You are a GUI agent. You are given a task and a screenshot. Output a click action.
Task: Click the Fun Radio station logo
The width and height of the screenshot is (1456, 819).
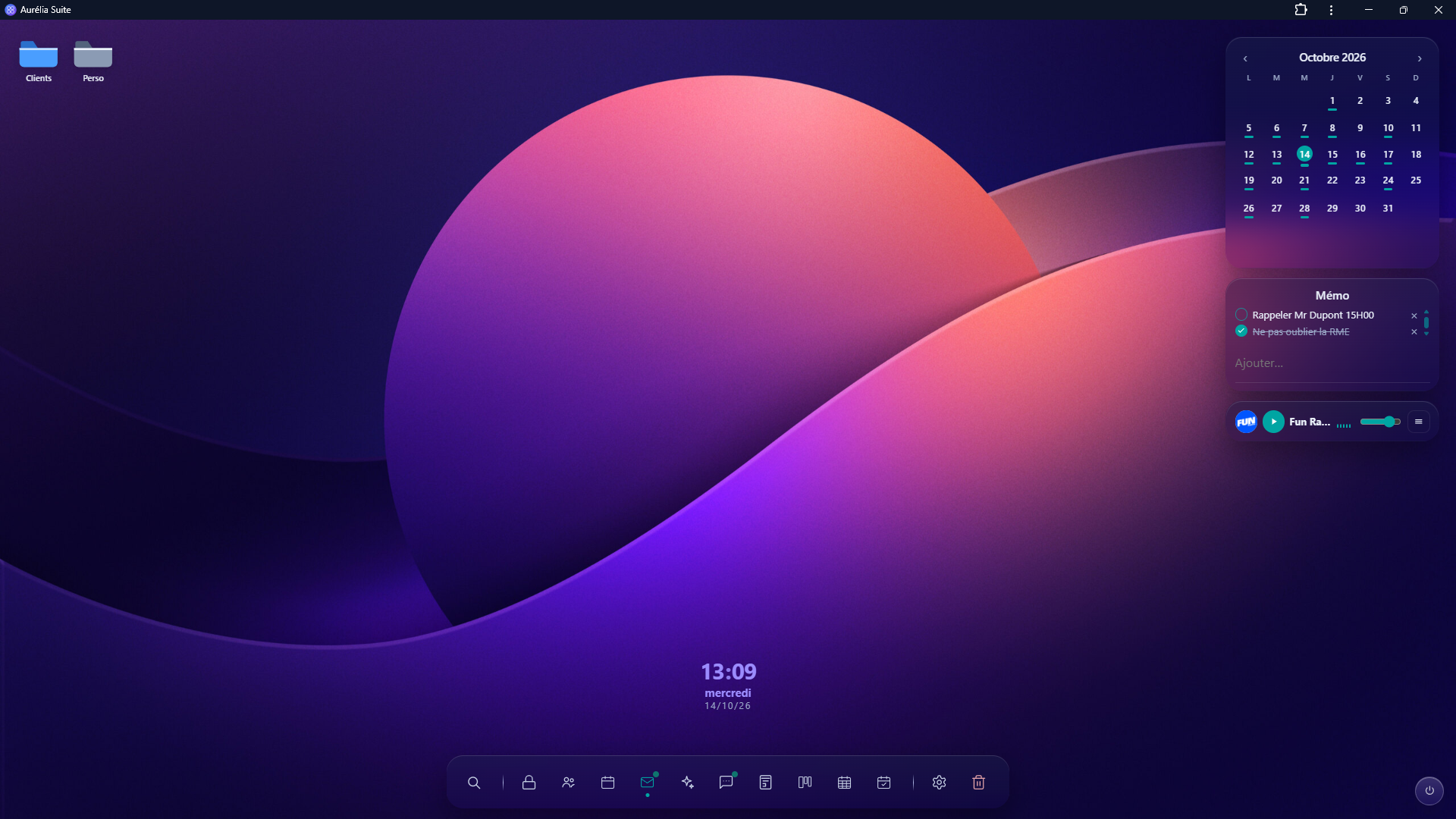coord(1246,422)
